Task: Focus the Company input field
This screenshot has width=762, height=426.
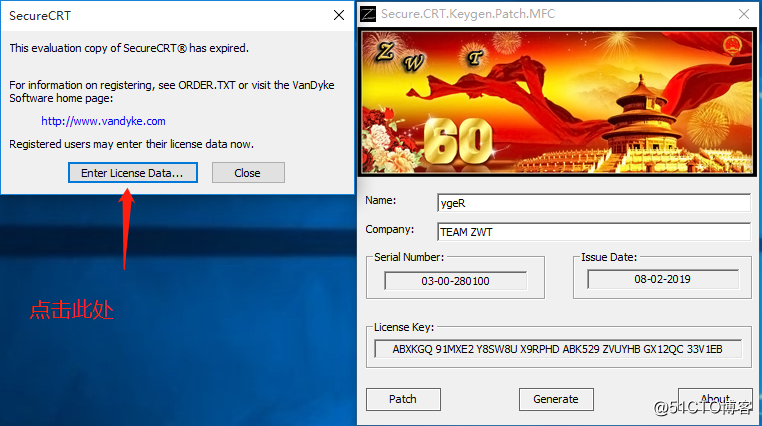Action: coord(594,232)
